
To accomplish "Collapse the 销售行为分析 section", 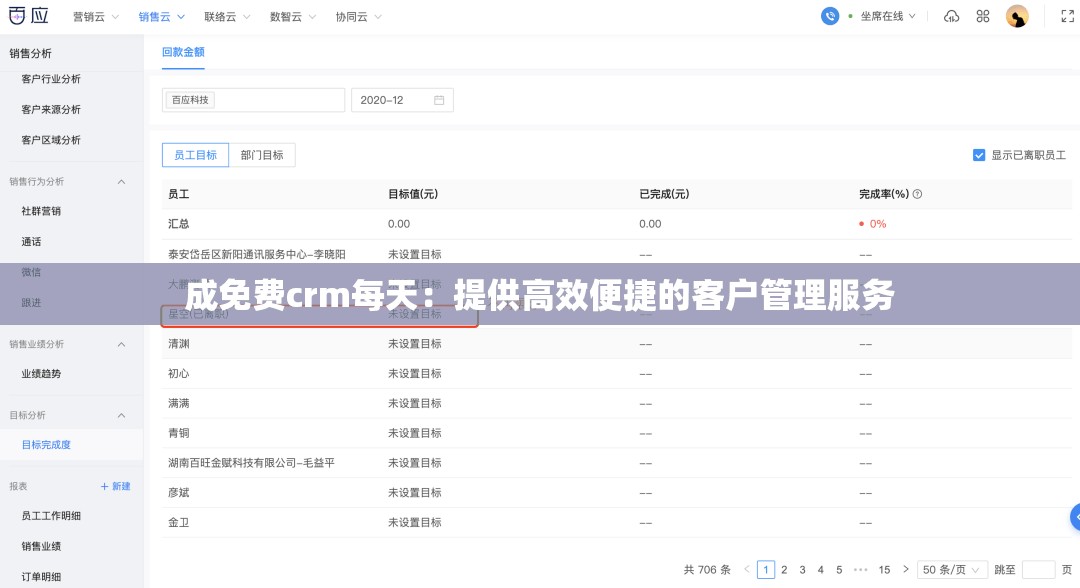I will [121, 181].
